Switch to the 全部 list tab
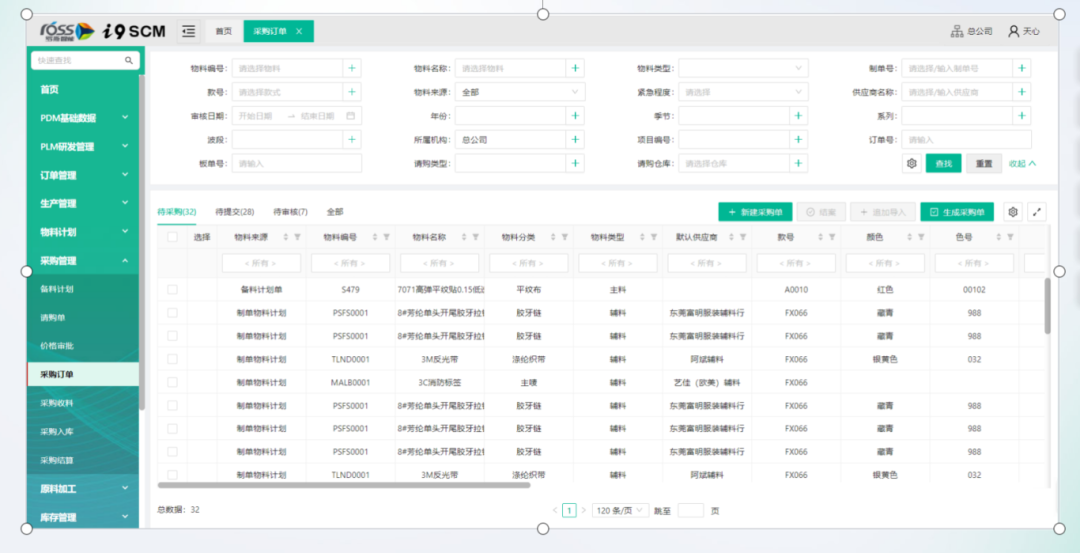Screen dimensions: 1080x553 335,212
